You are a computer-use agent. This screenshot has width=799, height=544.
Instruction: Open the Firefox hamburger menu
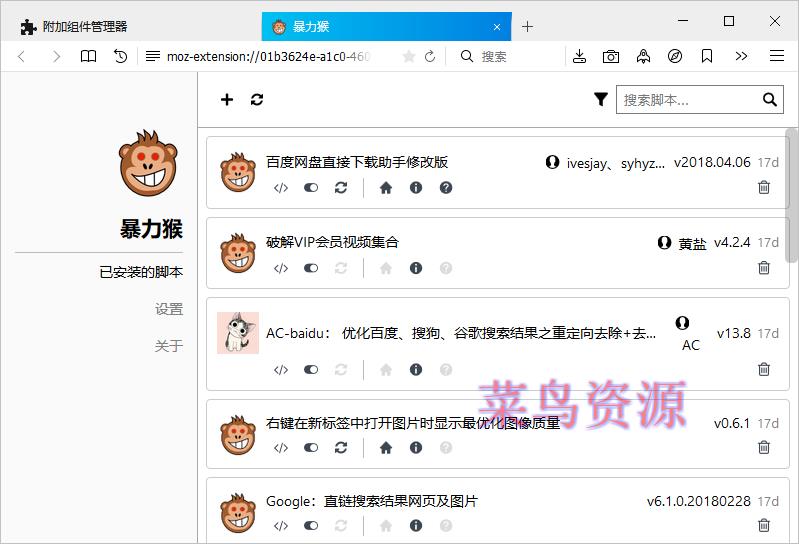(776, 57)
